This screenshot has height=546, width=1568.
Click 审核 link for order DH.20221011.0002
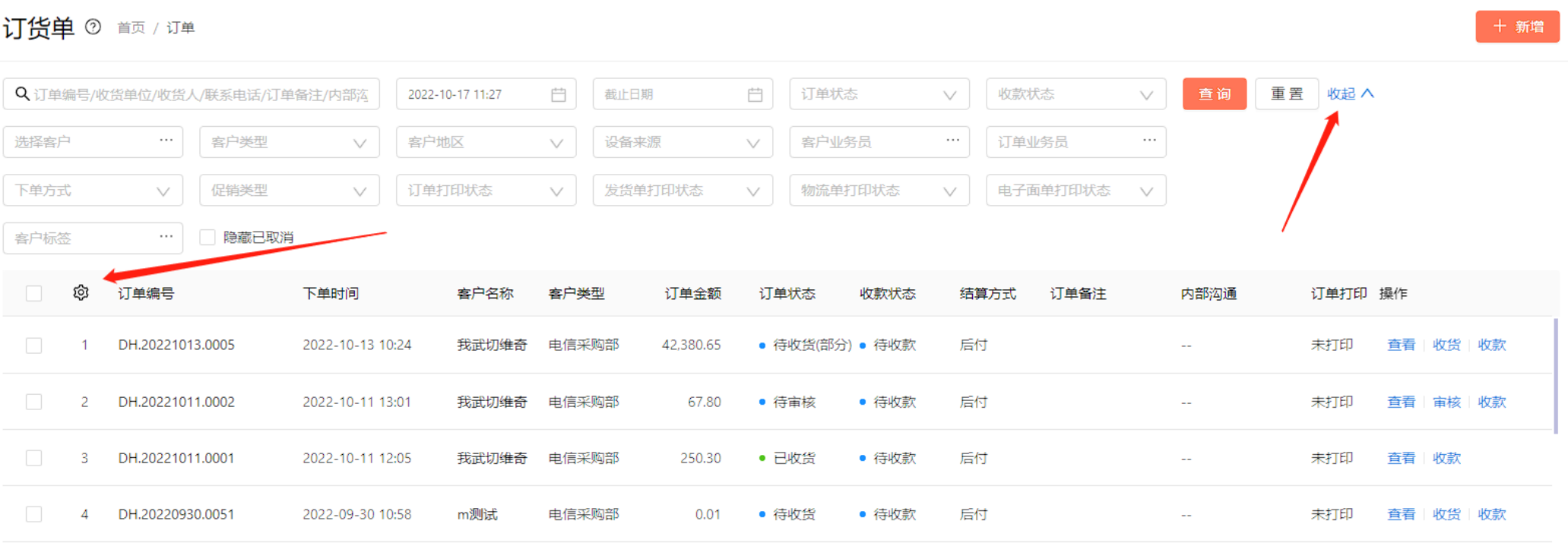click(1446, 402)
